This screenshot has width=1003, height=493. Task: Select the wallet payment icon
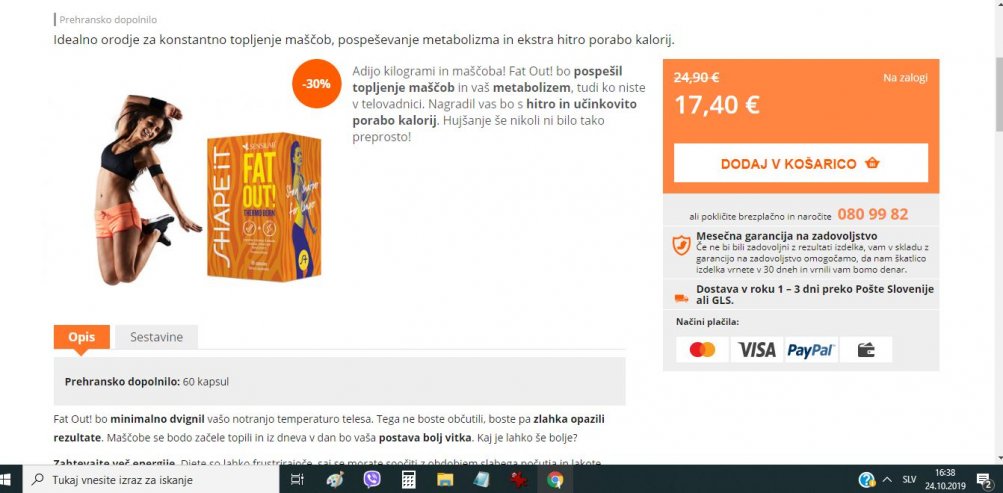(865, 350)
